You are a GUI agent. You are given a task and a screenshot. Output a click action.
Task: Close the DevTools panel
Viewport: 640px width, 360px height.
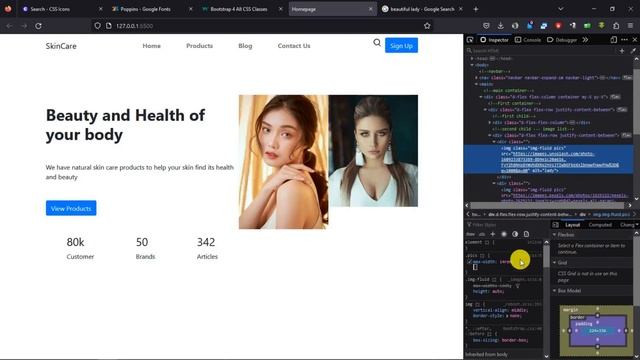click(x=635, y=40)
